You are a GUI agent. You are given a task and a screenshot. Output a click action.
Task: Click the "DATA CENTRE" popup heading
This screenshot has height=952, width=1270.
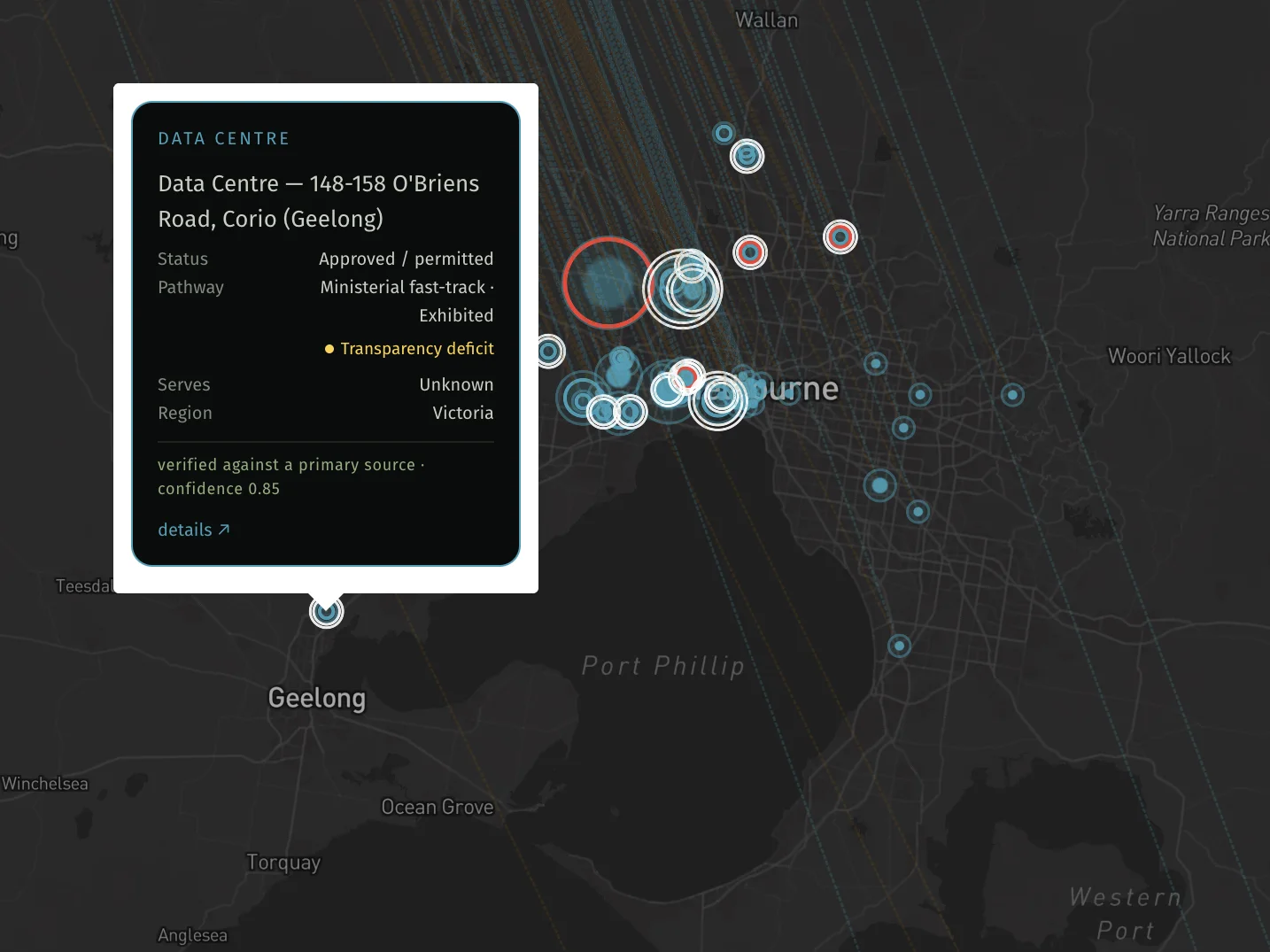224,139
